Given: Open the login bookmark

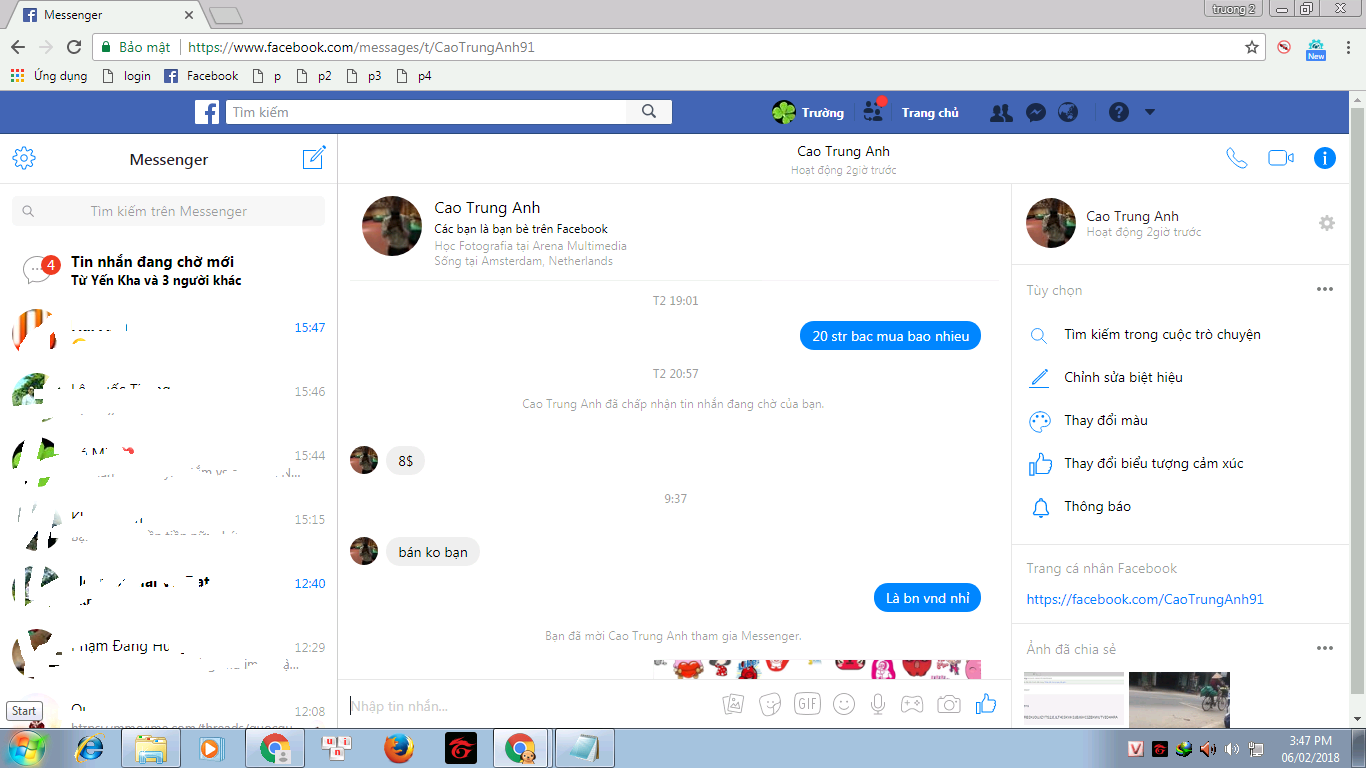Looking at the screenshot, I should click(127, 76).
